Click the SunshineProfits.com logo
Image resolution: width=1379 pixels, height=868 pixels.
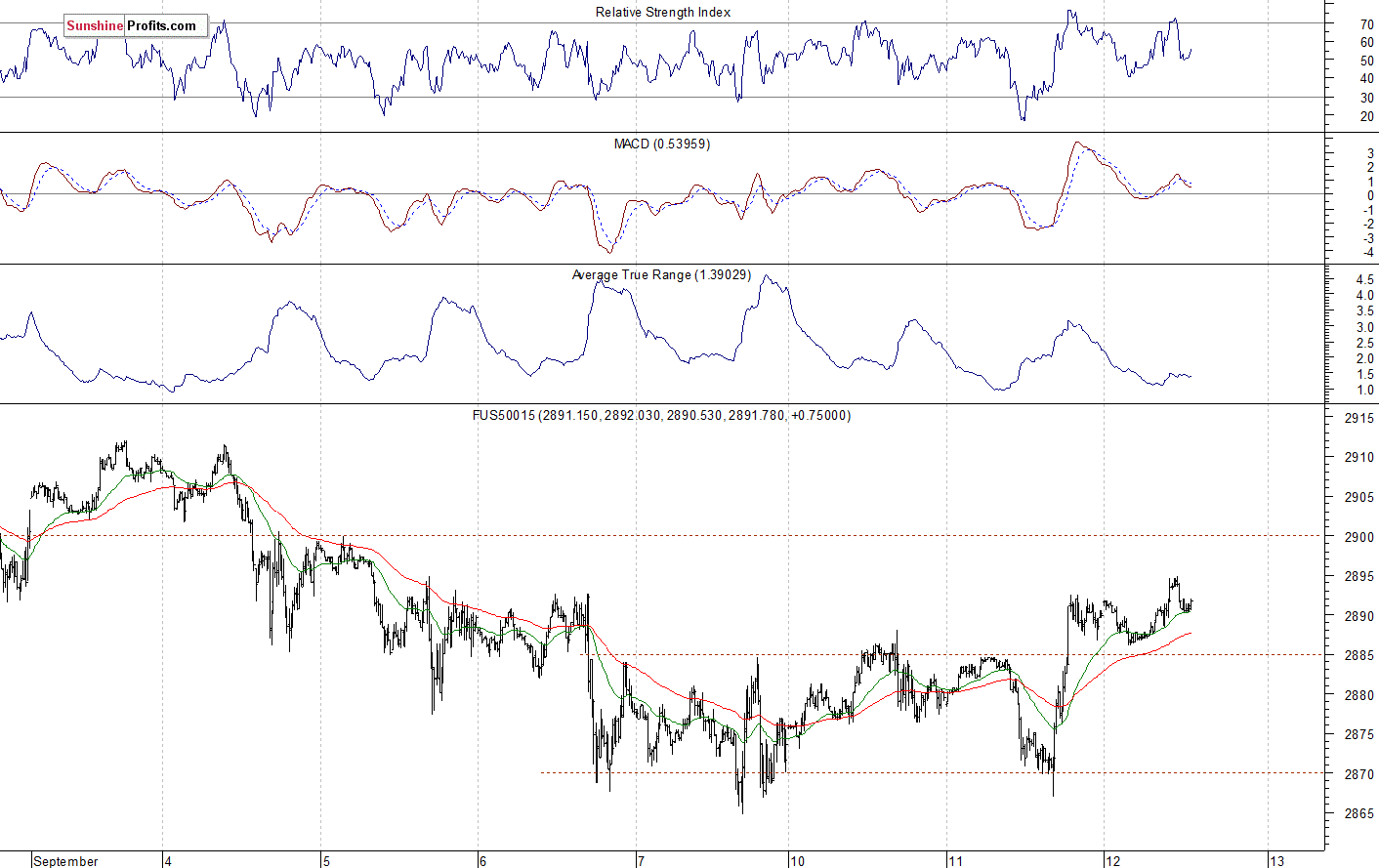pyautogui.click(x=136, y=26)
